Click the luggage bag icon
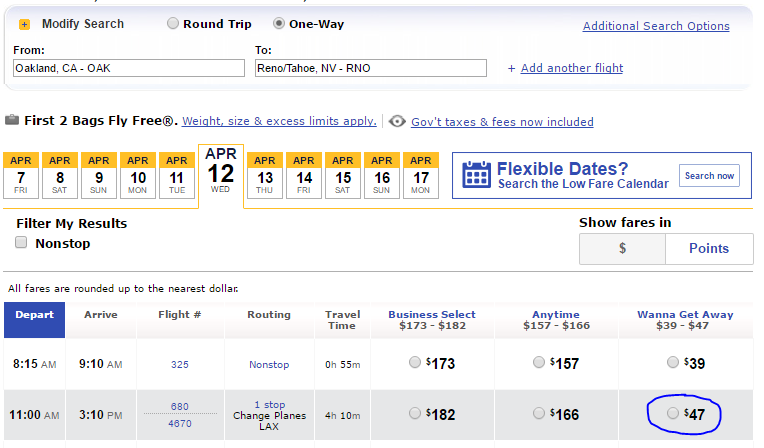 (x=12, y=121)
